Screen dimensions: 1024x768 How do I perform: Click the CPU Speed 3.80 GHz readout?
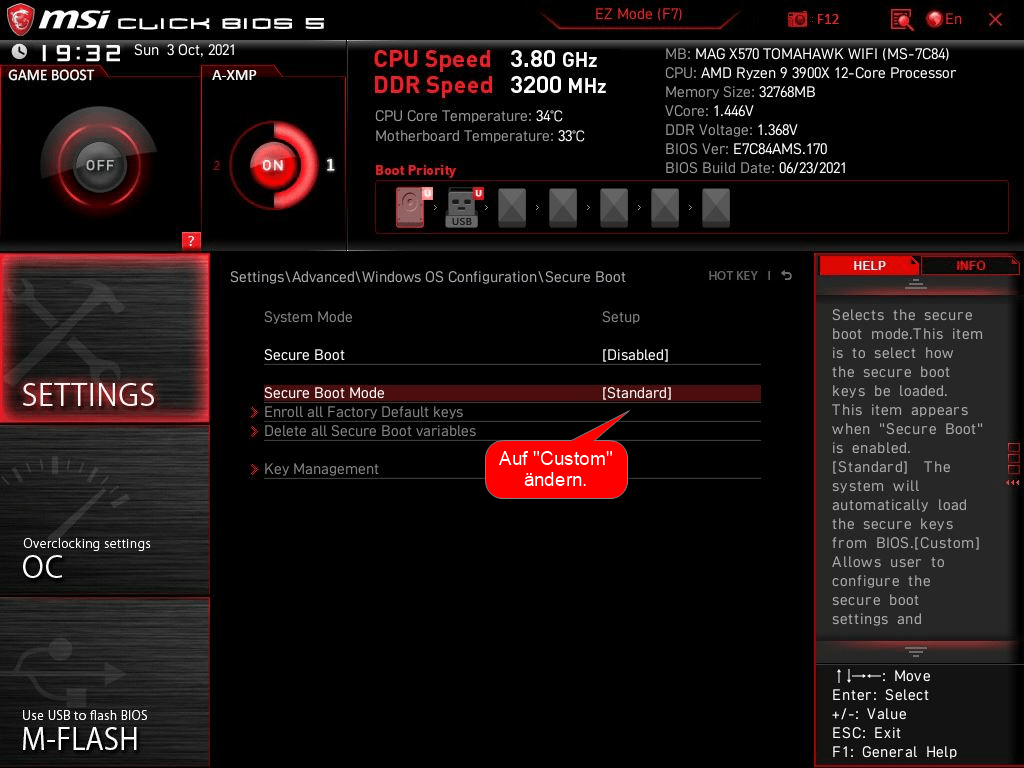click(485, 59)
